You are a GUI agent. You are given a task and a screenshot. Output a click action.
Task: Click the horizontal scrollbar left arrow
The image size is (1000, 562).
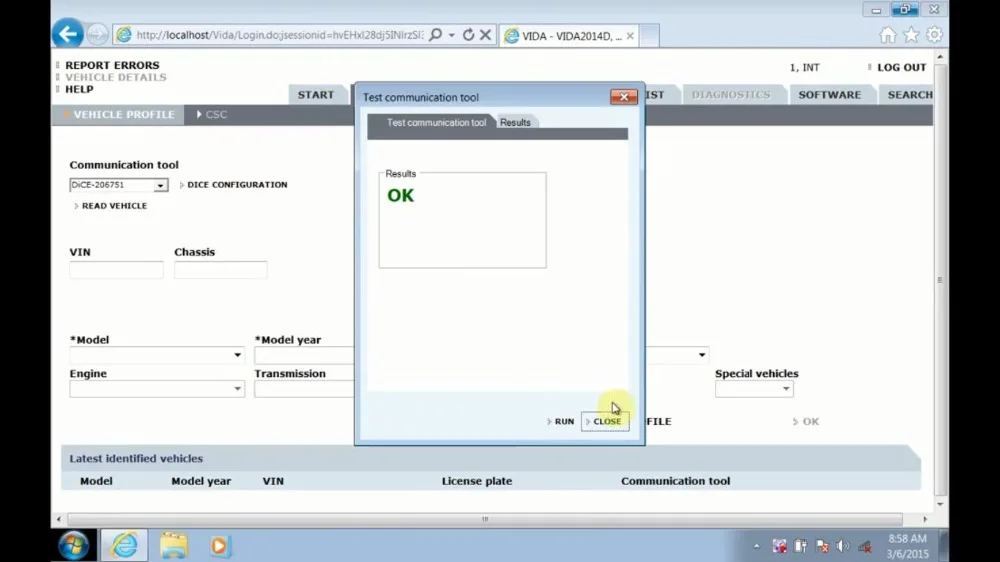(59, 519)
